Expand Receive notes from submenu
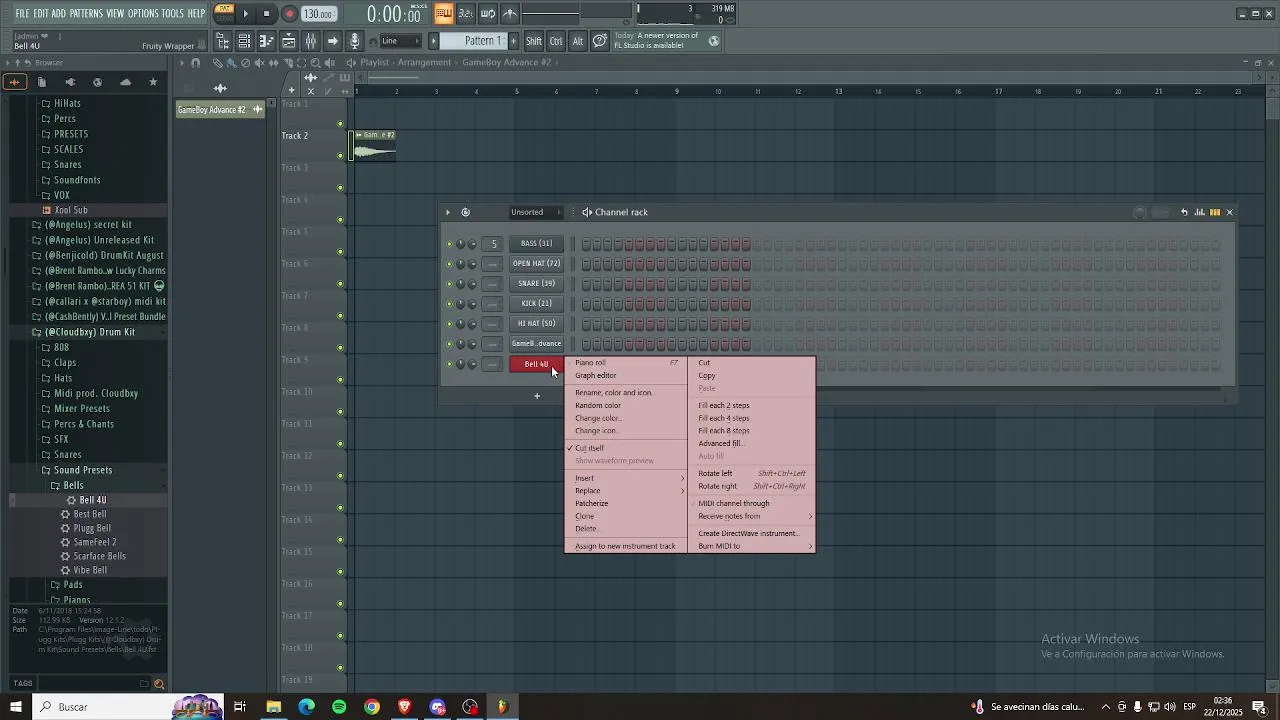This screenshot has height=720, width=1280. [x=753, y=516]
